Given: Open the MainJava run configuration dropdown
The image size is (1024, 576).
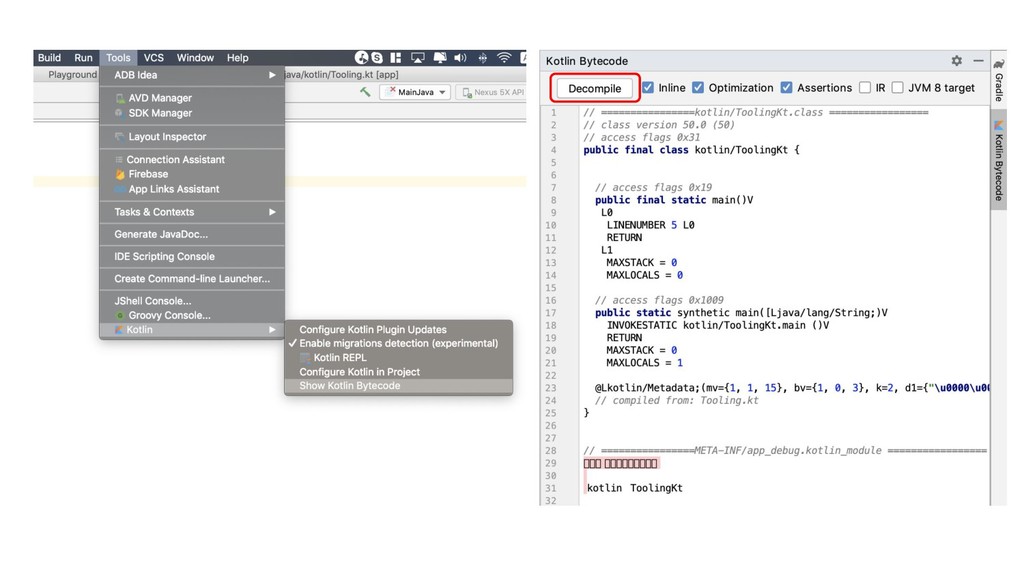Looking at the screenshot, I should click(414, 92).
